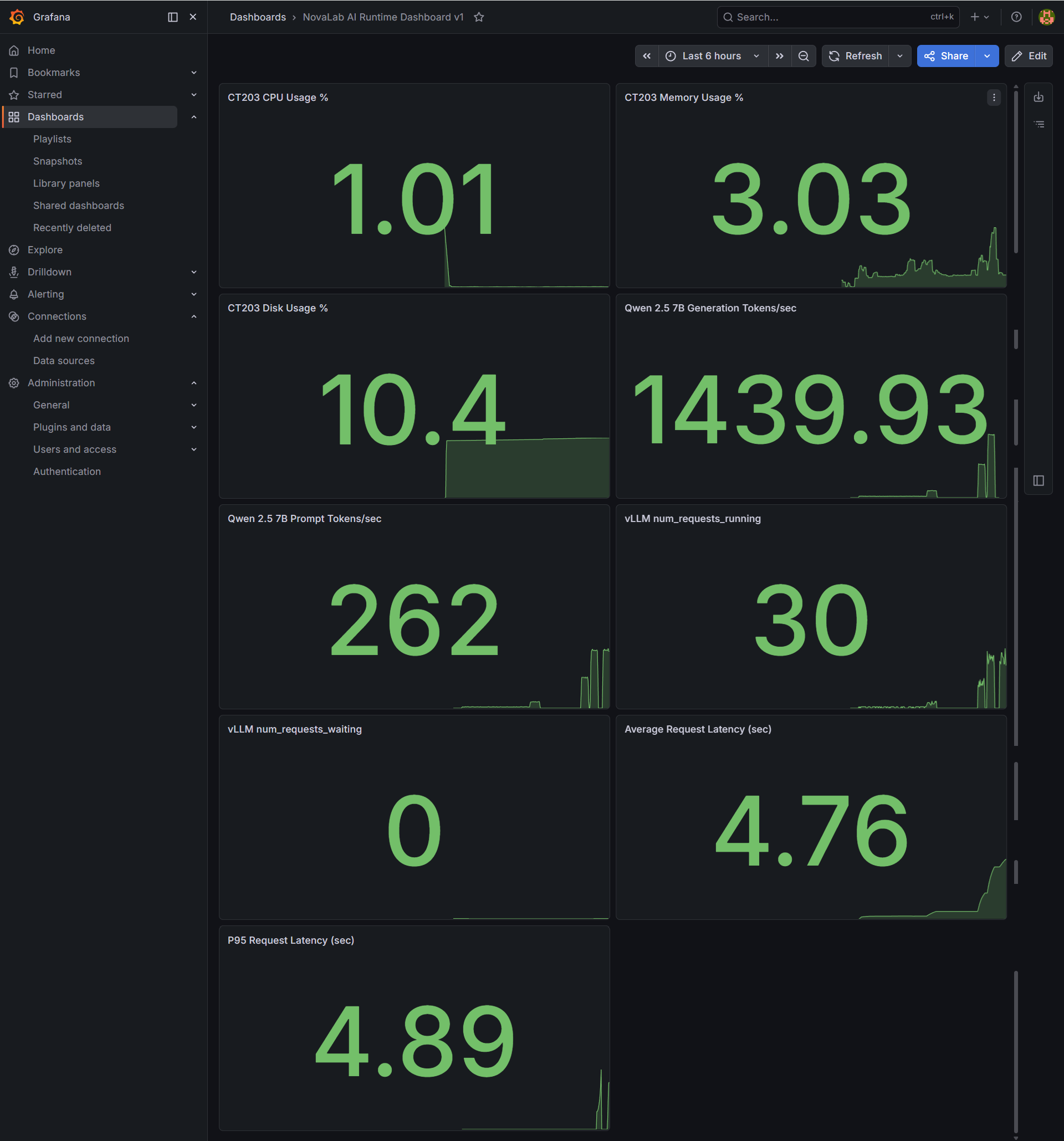Open Shared dashboards
Viewport: 1064px width, 1141px height.
(79, 206)
